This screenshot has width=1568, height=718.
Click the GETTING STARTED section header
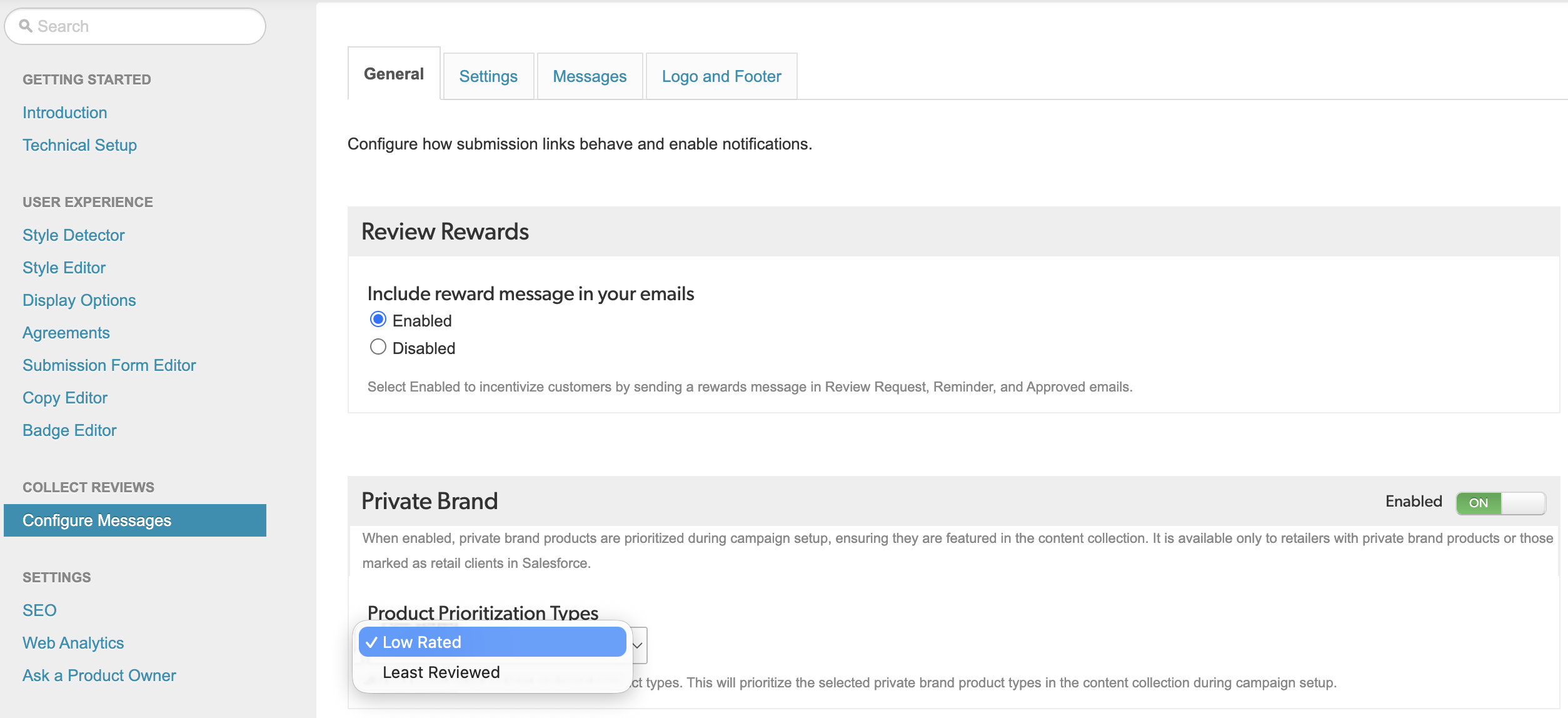(x=87, y=79)
